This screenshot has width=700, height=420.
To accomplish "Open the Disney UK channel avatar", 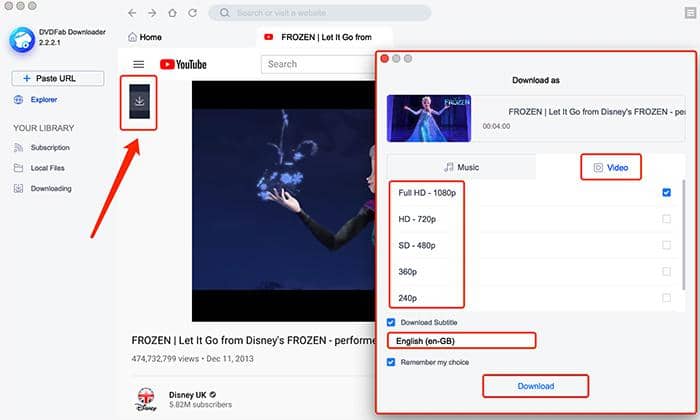I will coord(146,399).
